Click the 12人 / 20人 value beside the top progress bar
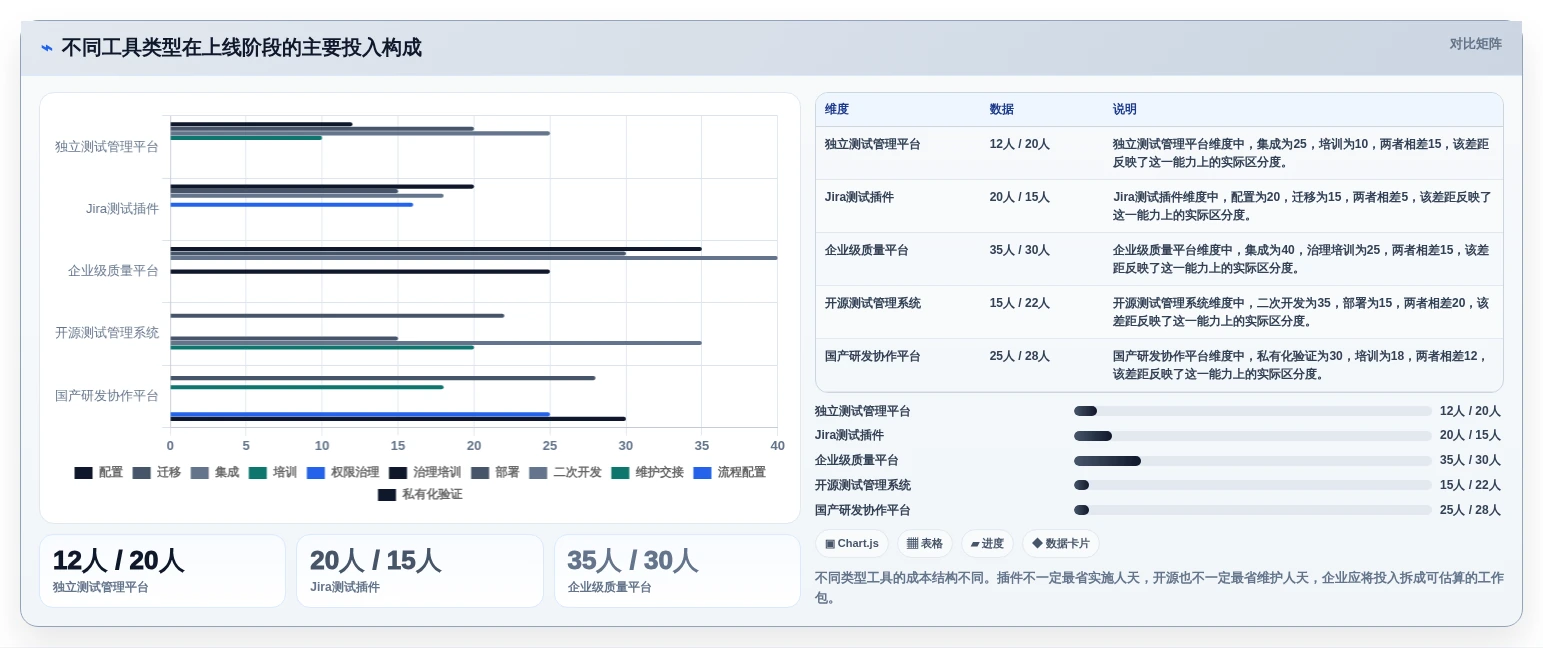The image size is (1543, 648). (1470, 411)
